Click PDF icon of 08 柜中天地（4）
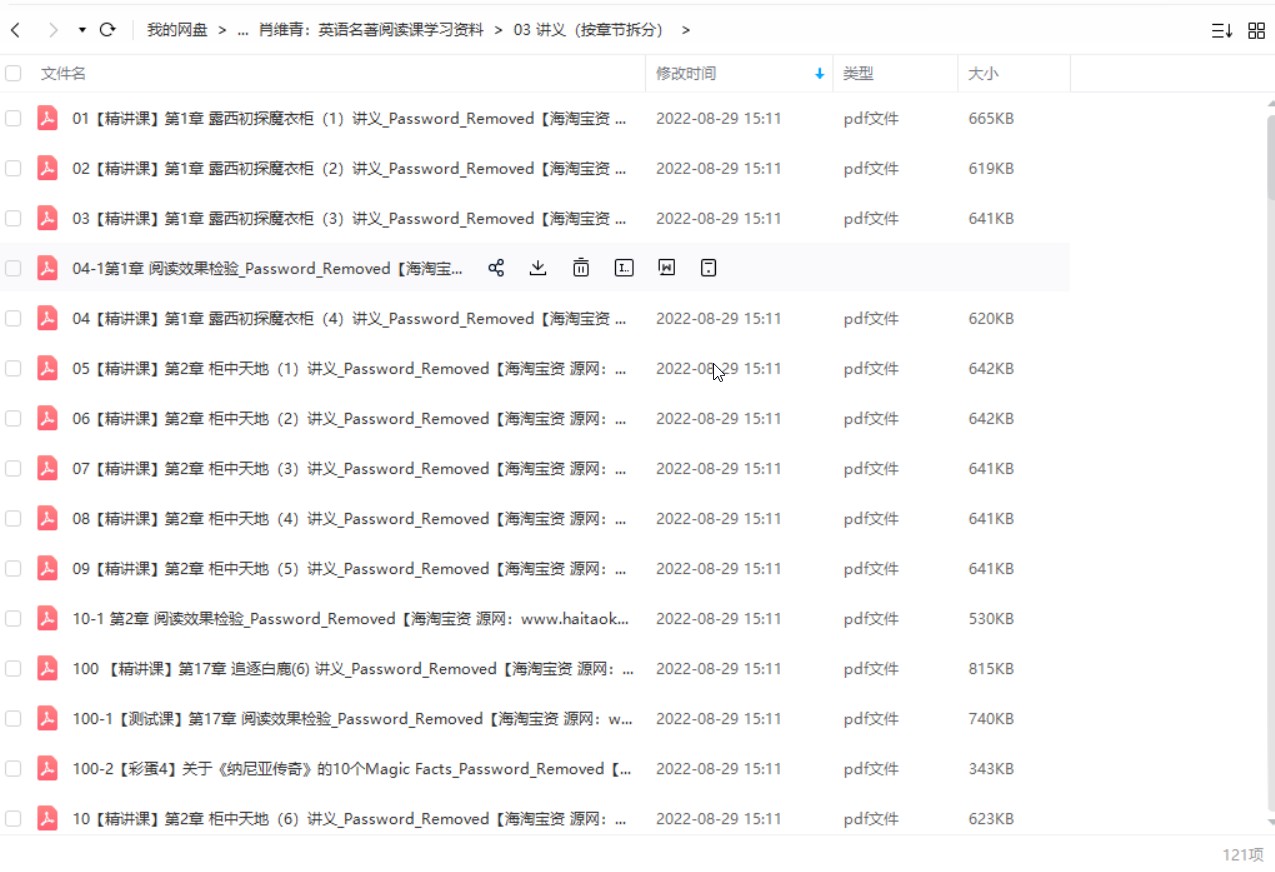1275x872 pixels. tap(47, 518)
